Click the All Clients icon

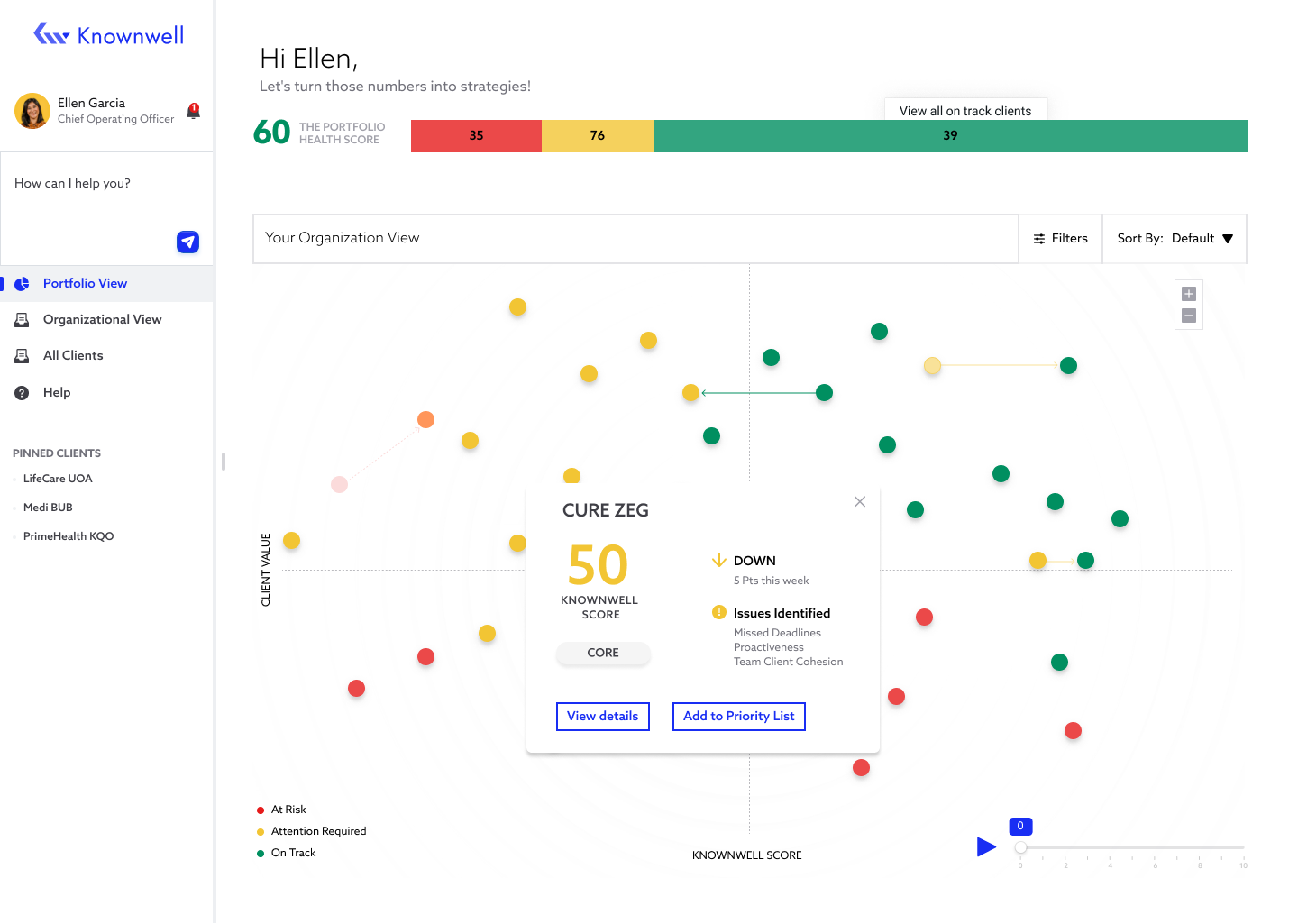[22, 355]
